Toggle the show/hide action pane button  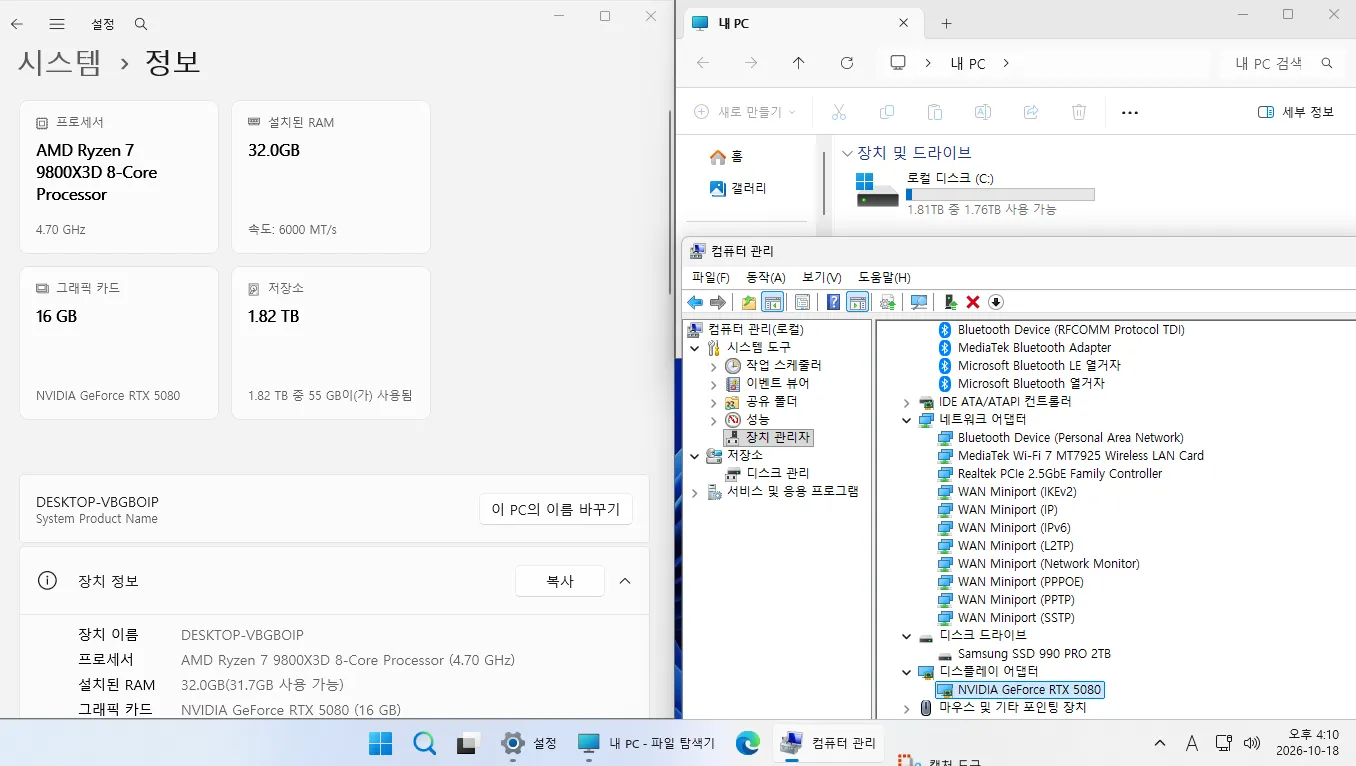pos(857,302)
